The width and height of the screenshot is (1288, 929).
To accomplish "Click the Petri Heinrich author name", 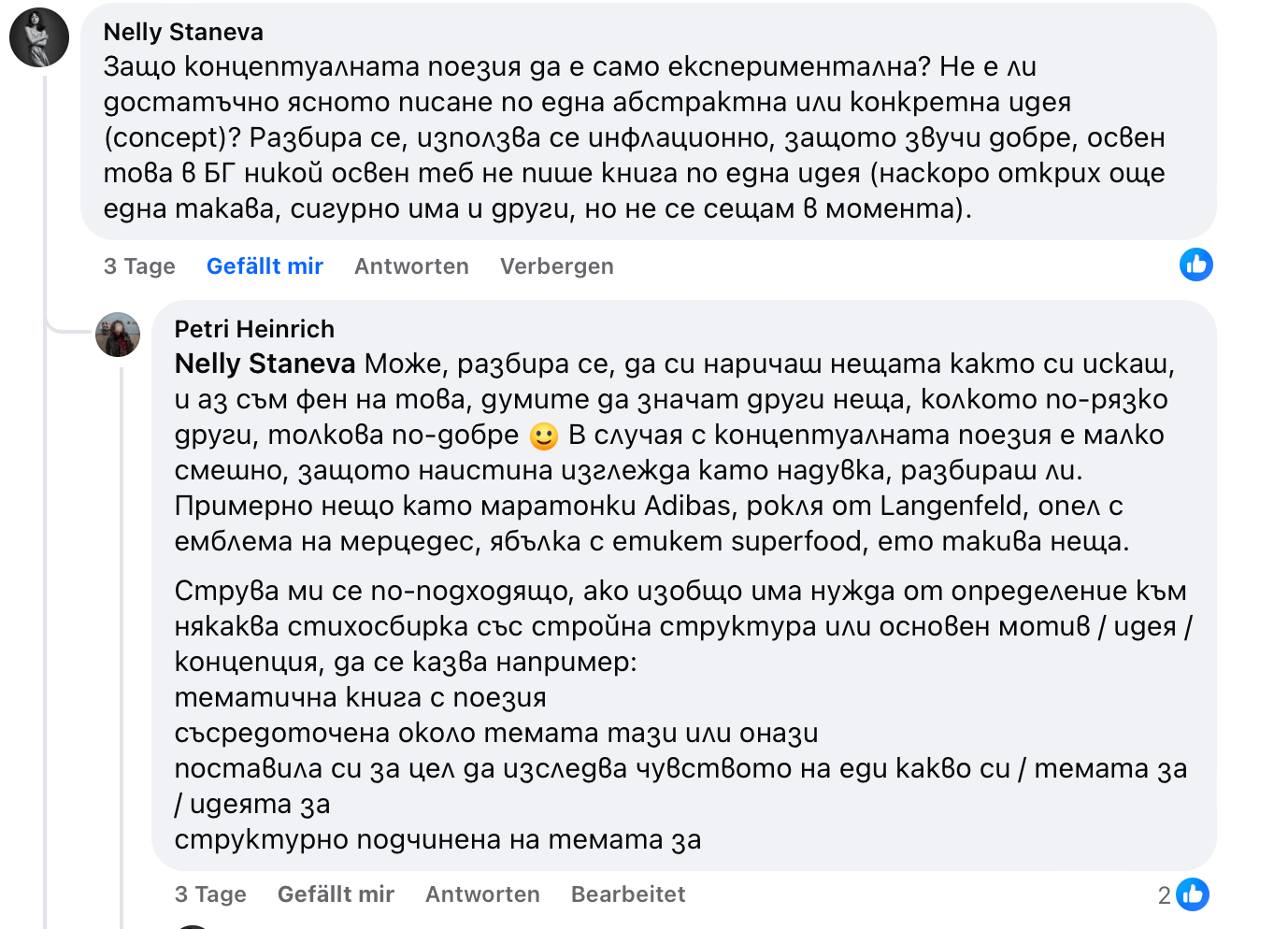I will [x=254, y=329].
